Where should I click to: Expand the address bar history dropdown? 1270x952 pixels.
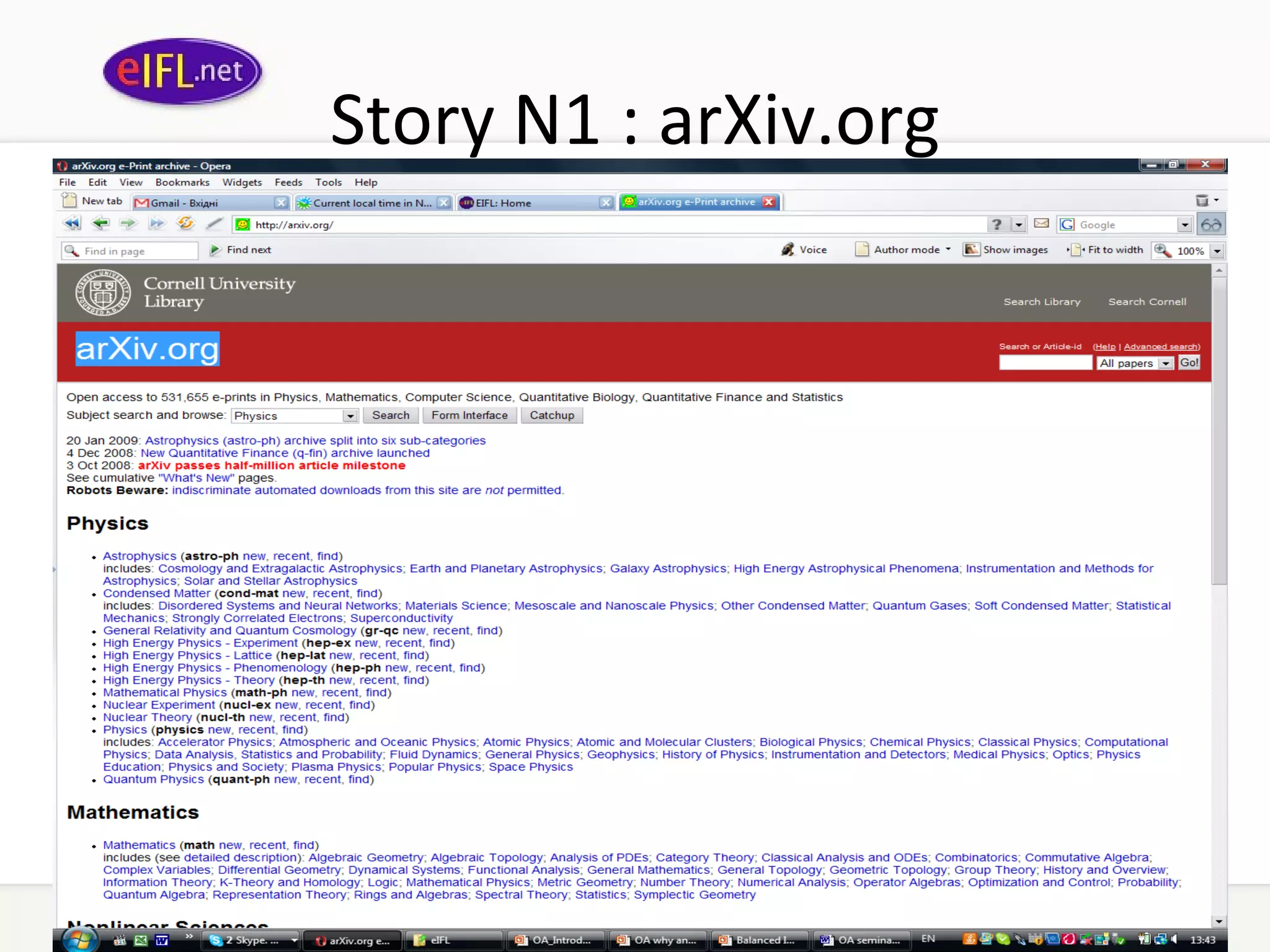(x=1019, y=225)
